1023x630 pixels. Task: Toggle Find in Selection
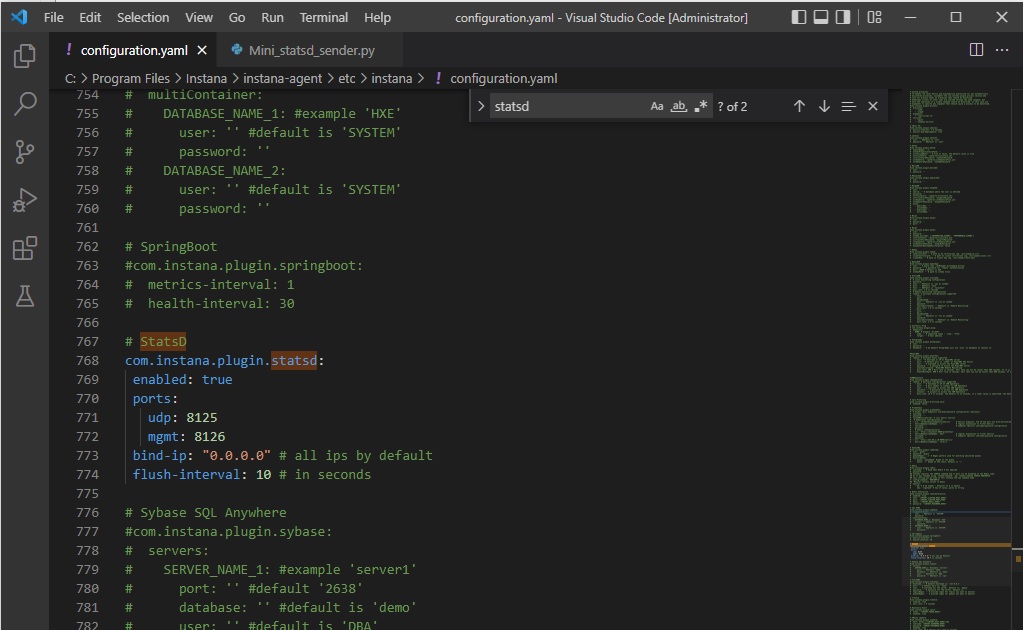click(848, 106)
